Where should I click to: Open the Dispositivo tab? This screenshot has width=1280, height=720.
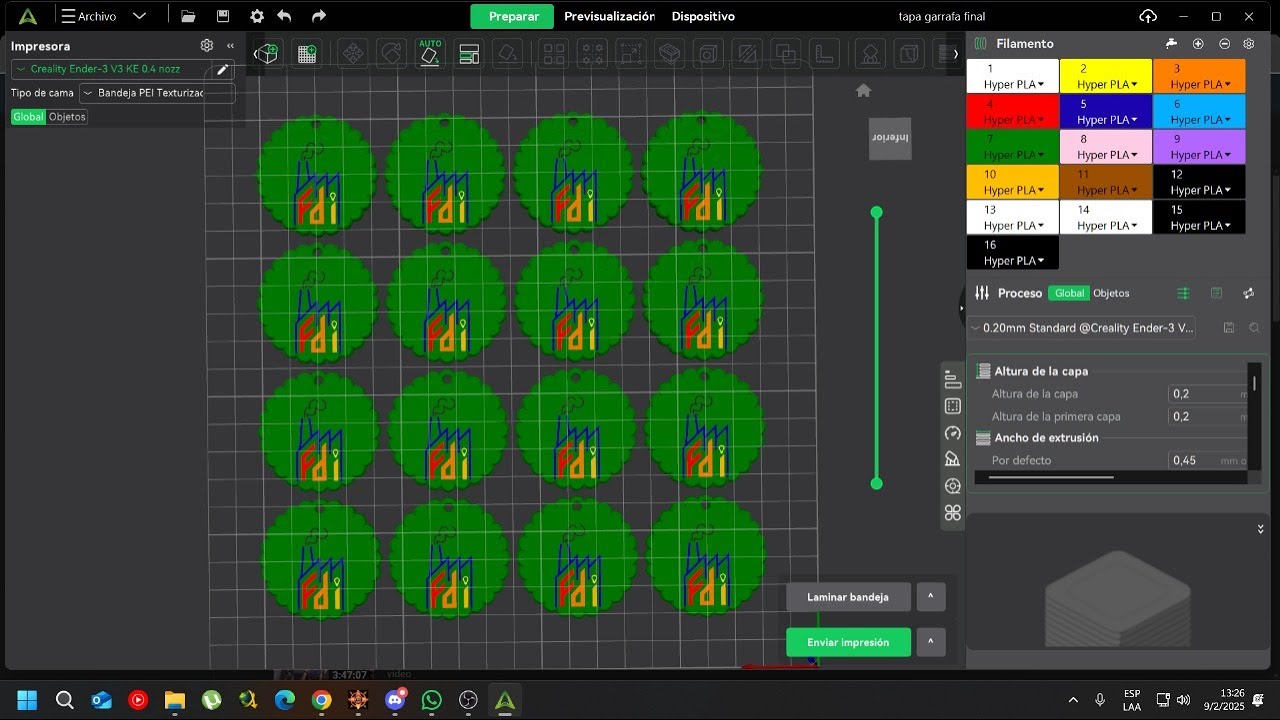(x=703, y=16)
